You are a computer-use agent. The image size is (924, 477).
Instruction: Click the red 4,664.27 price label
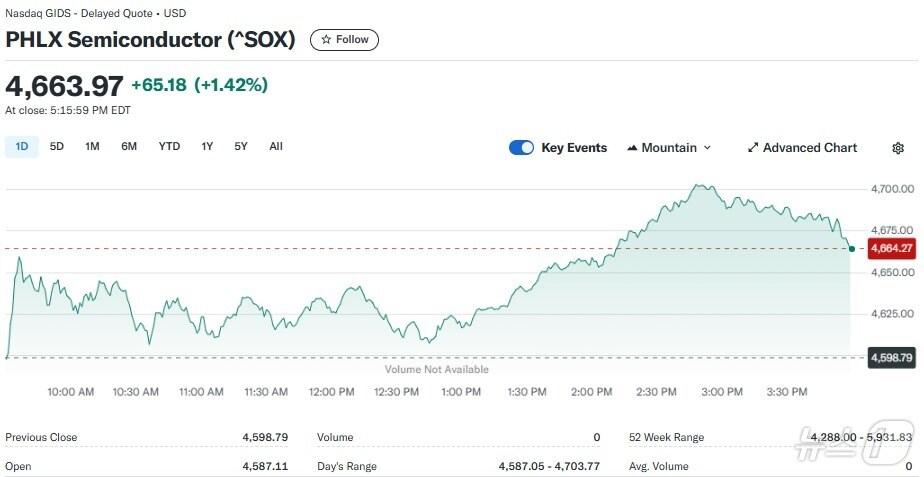(891, 248)
